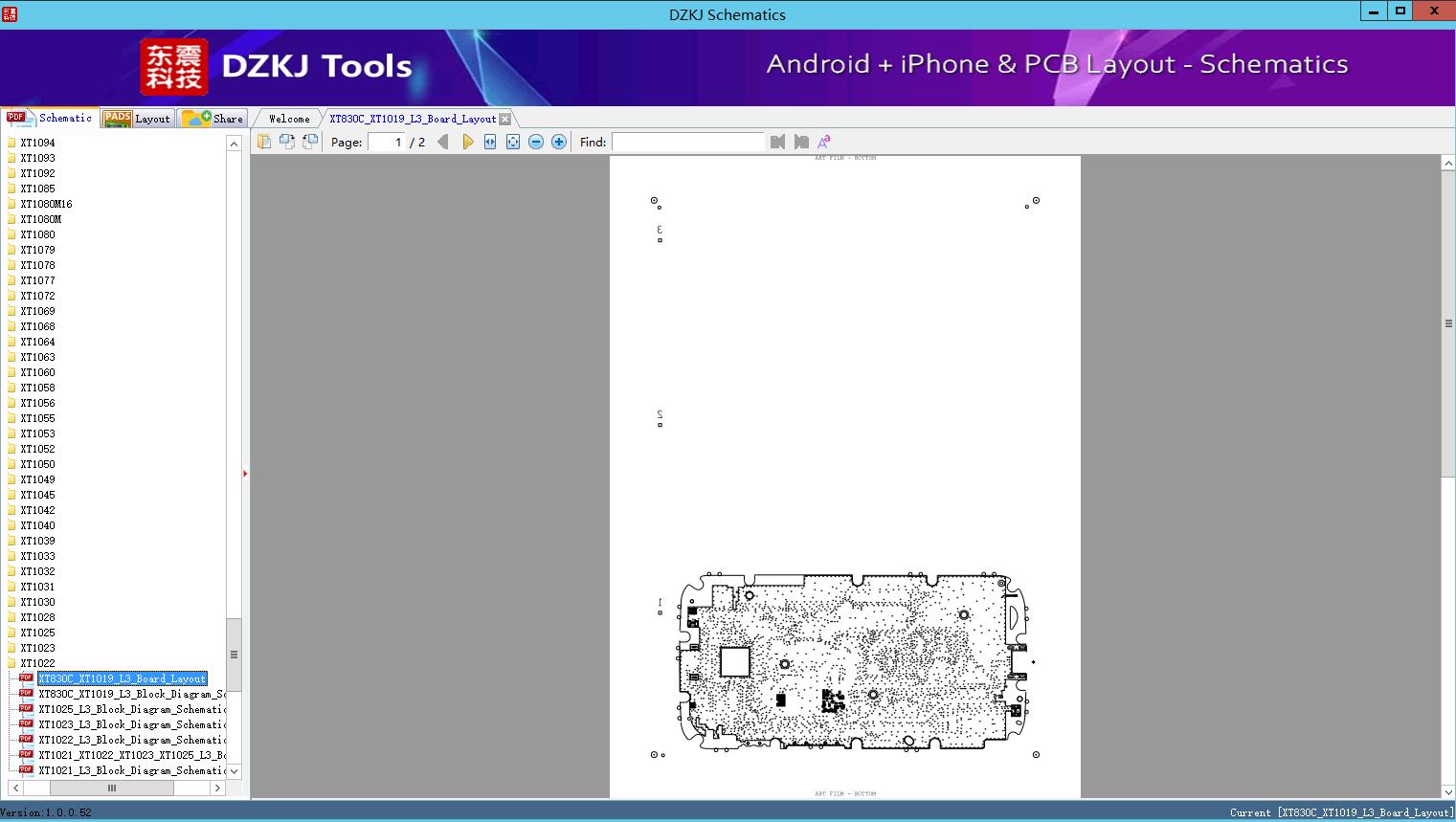Zoom out using the minus icon
The height and width of the screenshot is (822, 1456).
click(x=536, y=142)
